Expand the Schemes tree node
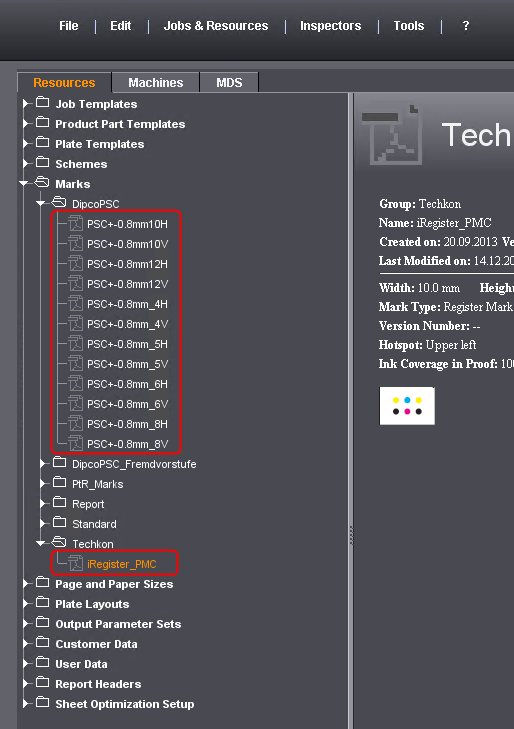 [26, 164]
